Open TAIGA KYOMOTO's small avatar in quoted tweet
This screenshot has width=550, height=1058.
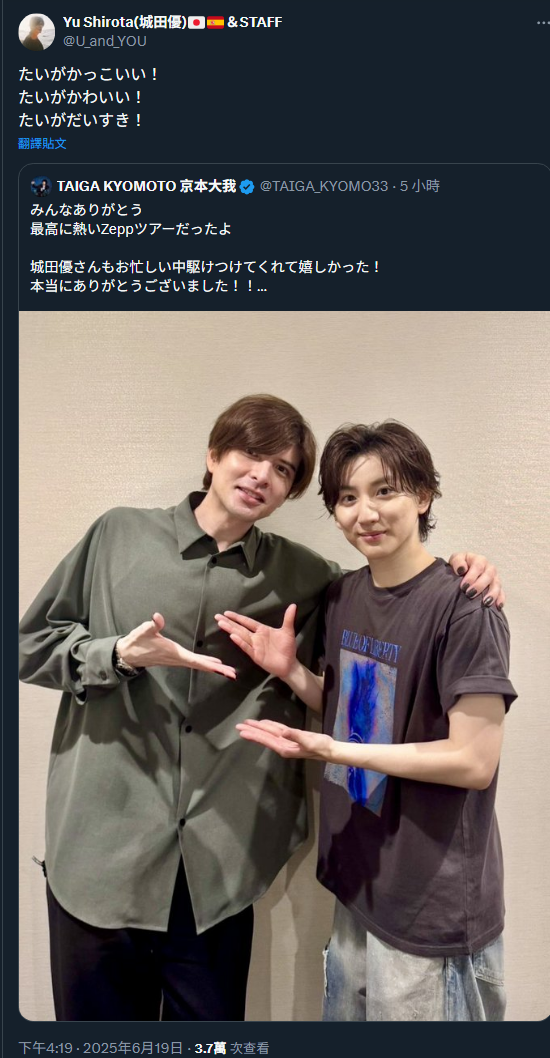tap(41, 187)
